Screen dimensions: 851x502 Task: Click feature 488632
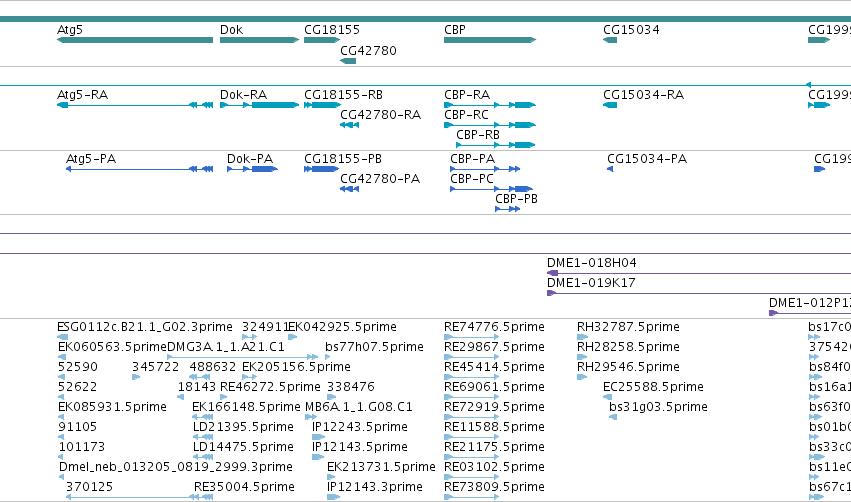tap(197, 377)
